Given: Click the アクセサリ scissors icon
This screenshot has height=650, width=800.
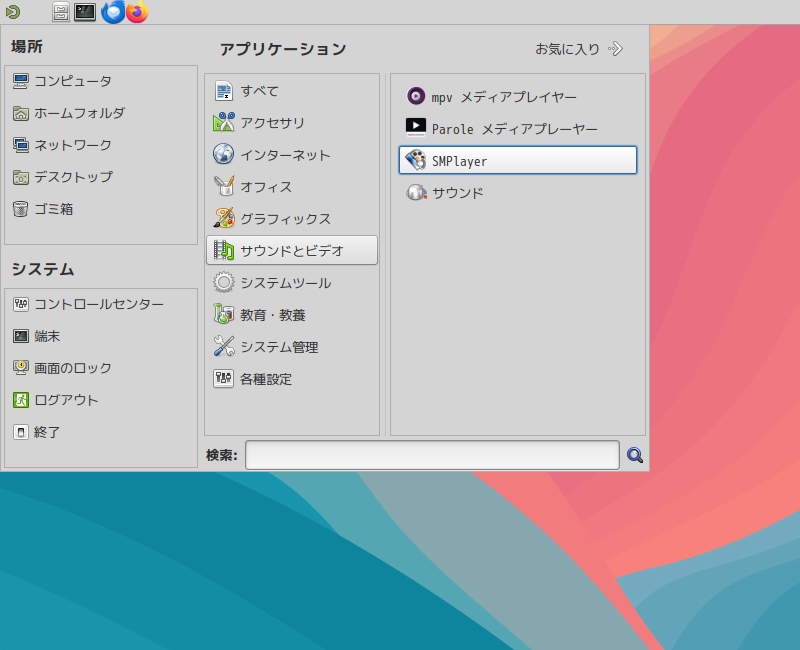Looking at the screenshot, I should tap(223, 122).
